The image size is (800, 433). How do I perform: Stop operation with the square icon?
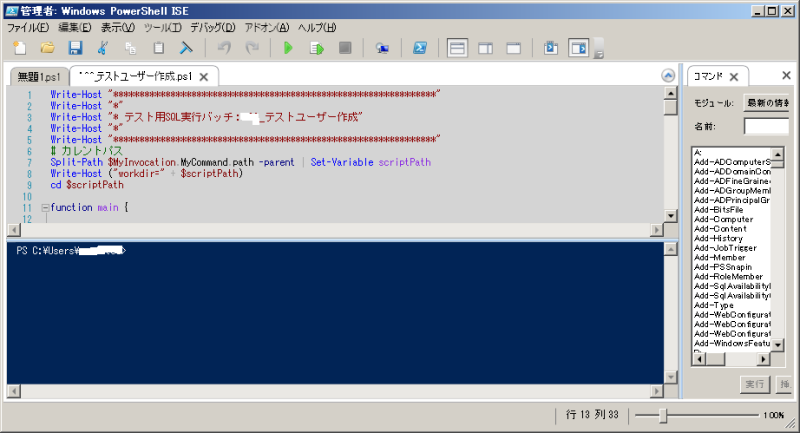pyautogui.click(x=345, y=48)
